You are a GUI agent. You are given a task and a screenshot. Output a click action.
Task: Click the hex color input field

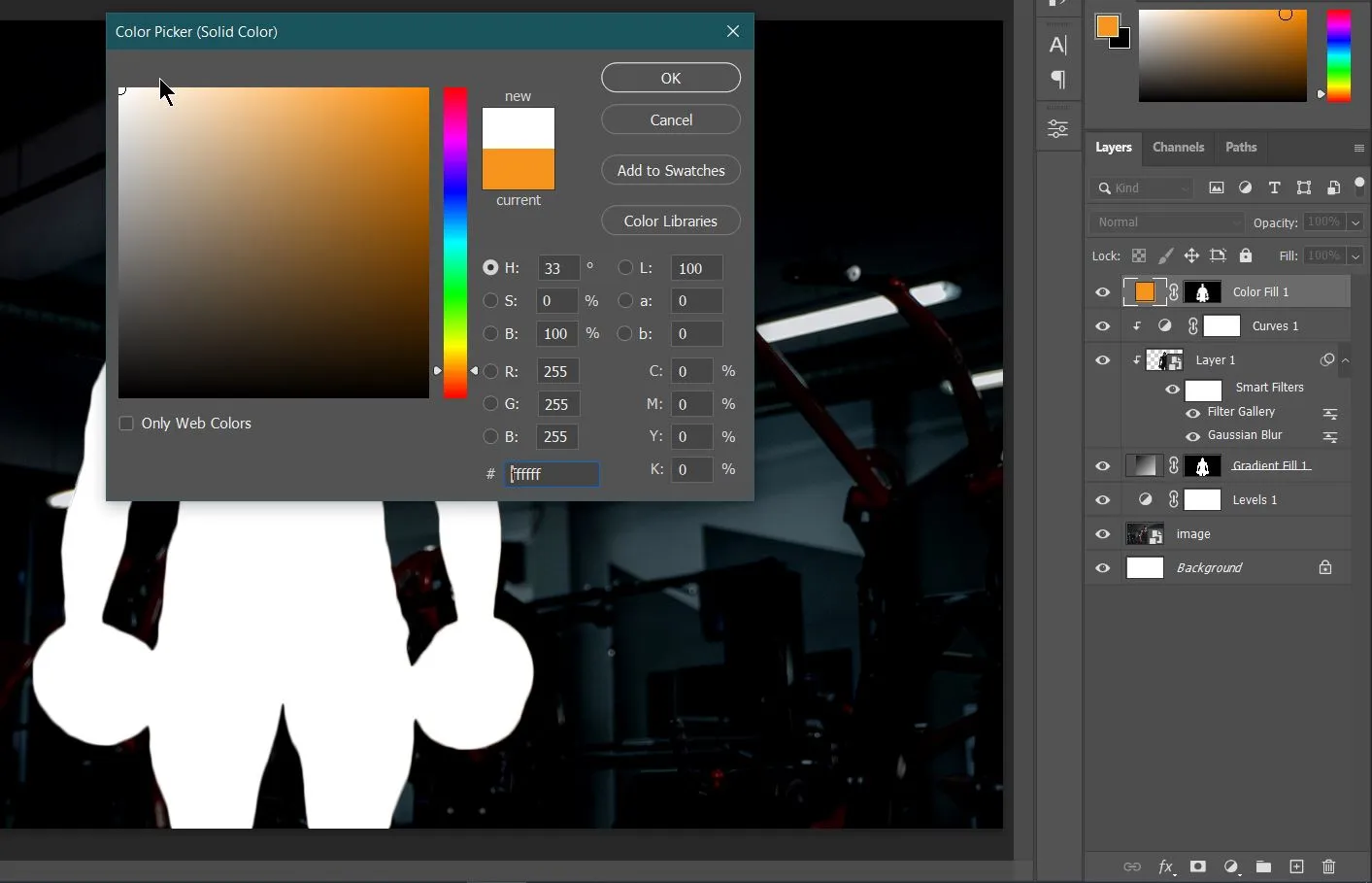(552, 474)
